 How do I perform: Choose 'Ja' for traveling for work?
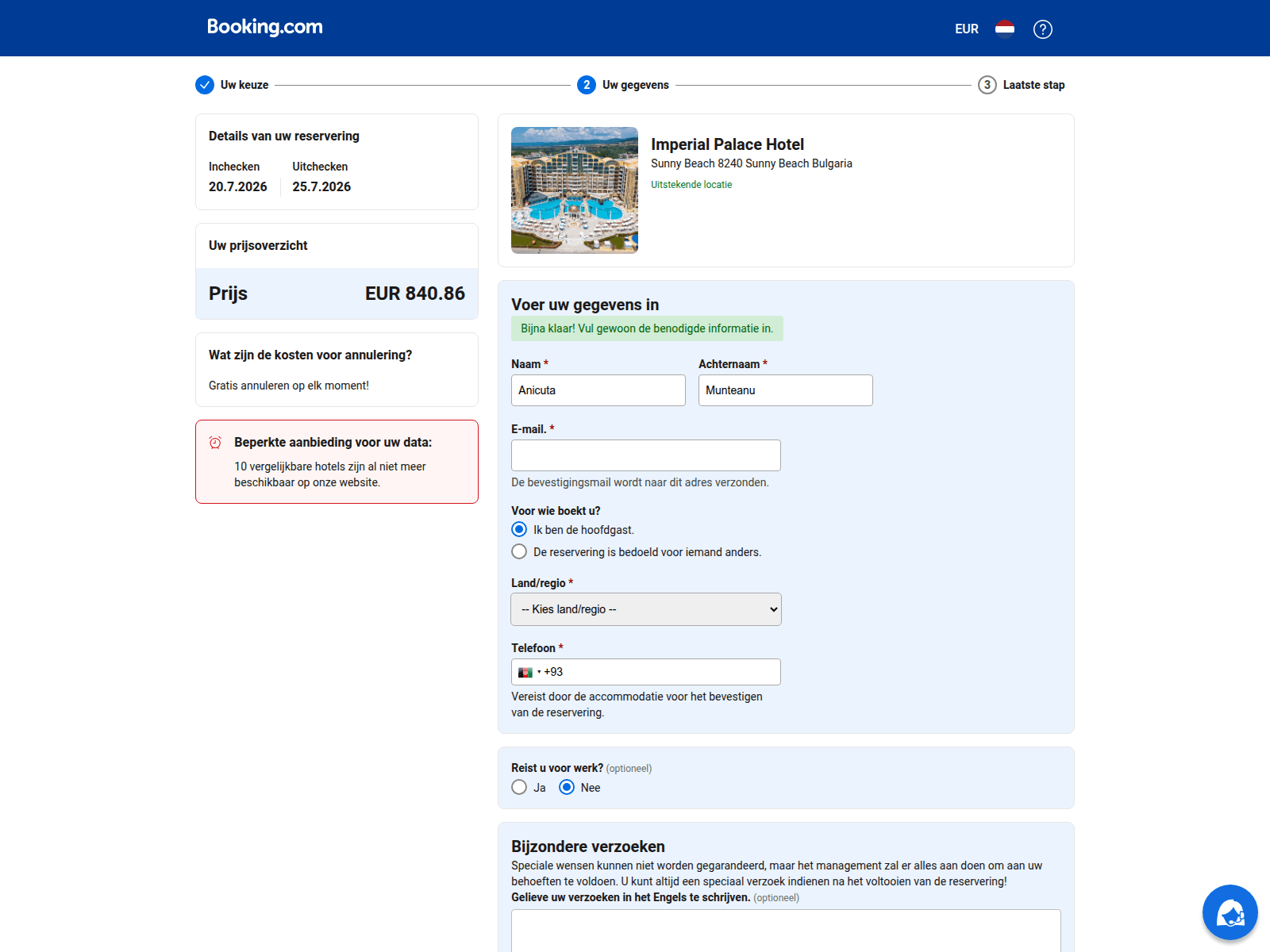click(519, 787)
